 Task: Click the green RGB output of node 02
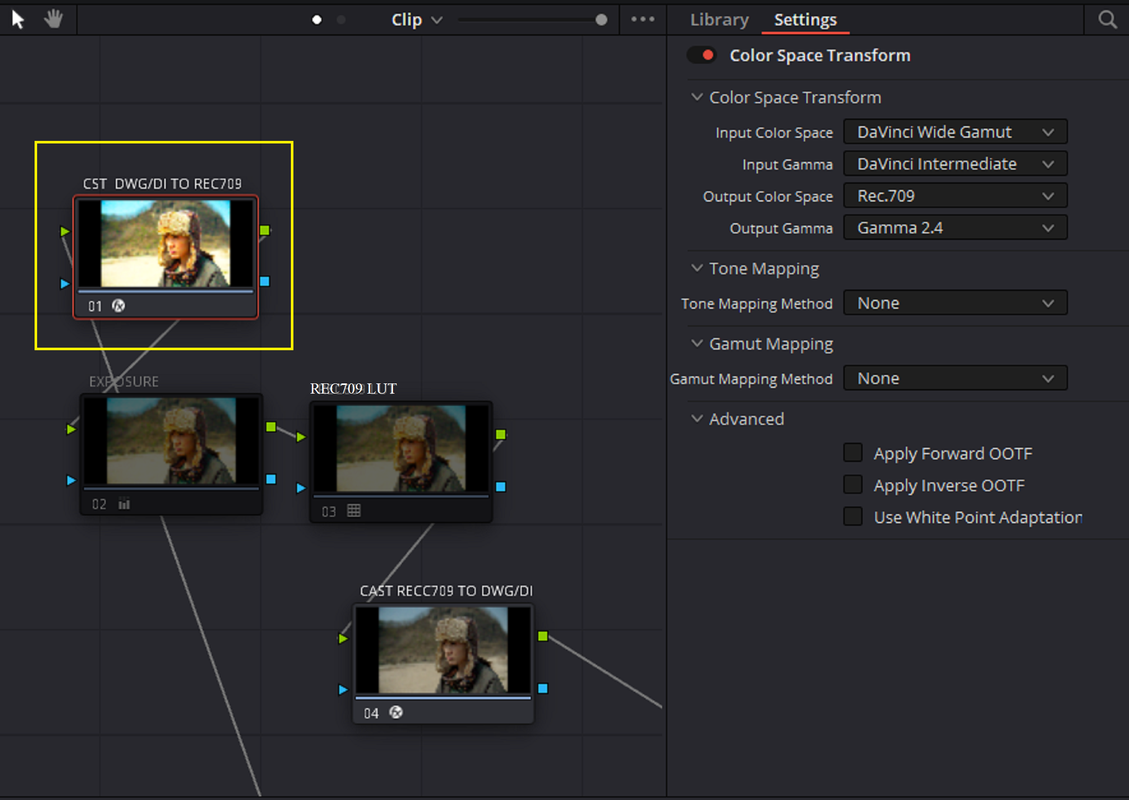tap(271, 427)
